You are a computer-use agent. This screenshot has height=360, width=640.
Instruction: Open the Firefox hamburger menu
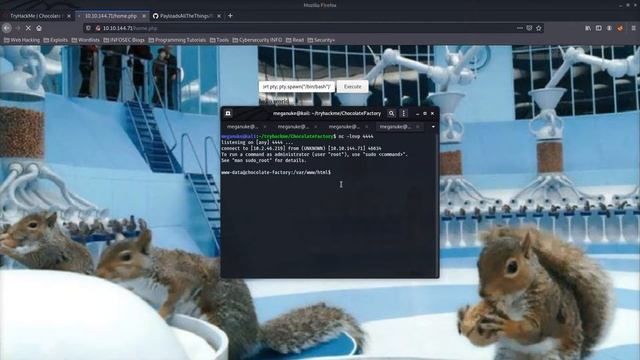click(x=633, y=28)
